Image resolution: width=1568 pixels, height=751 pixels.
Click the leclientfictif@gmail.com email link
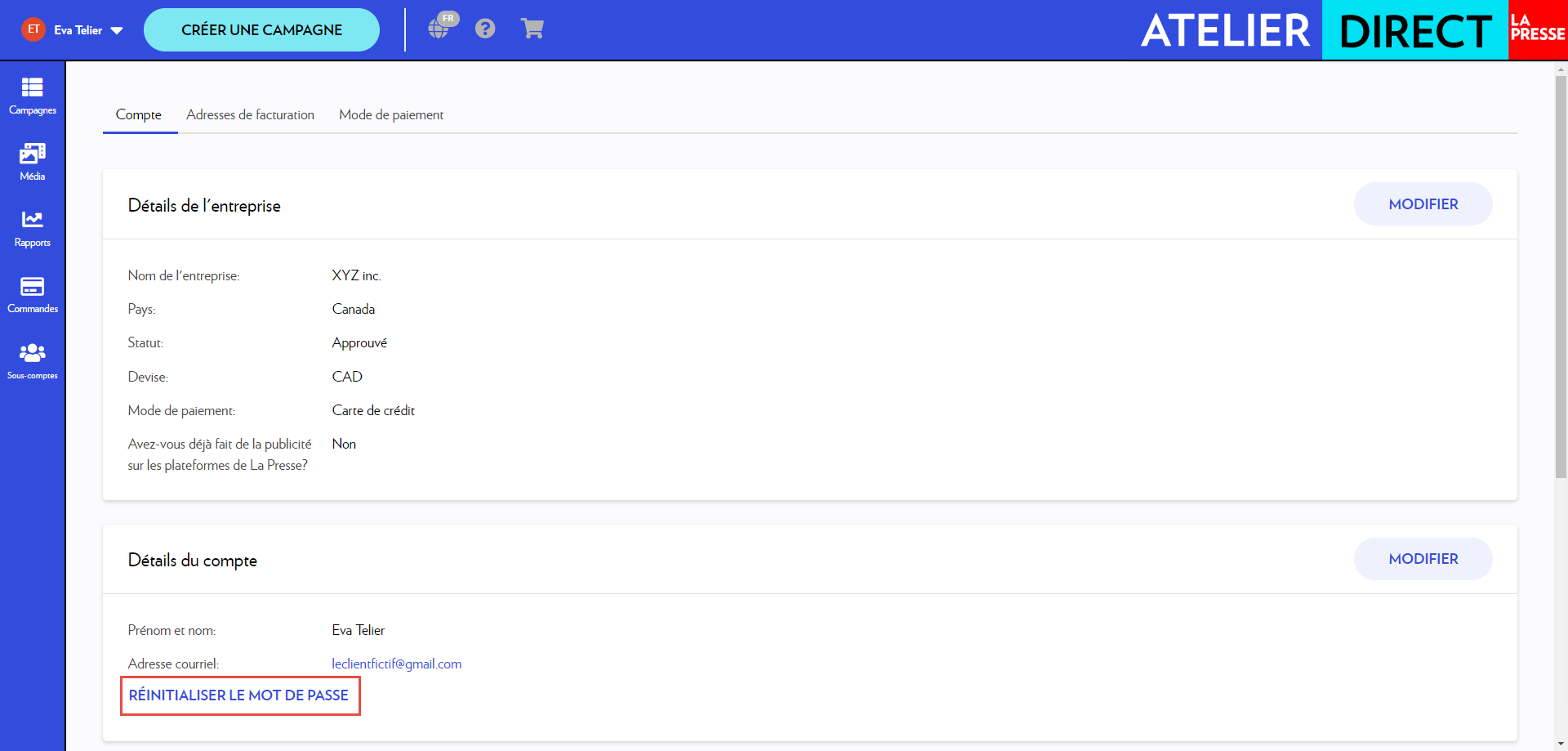(x=397, y=664)
